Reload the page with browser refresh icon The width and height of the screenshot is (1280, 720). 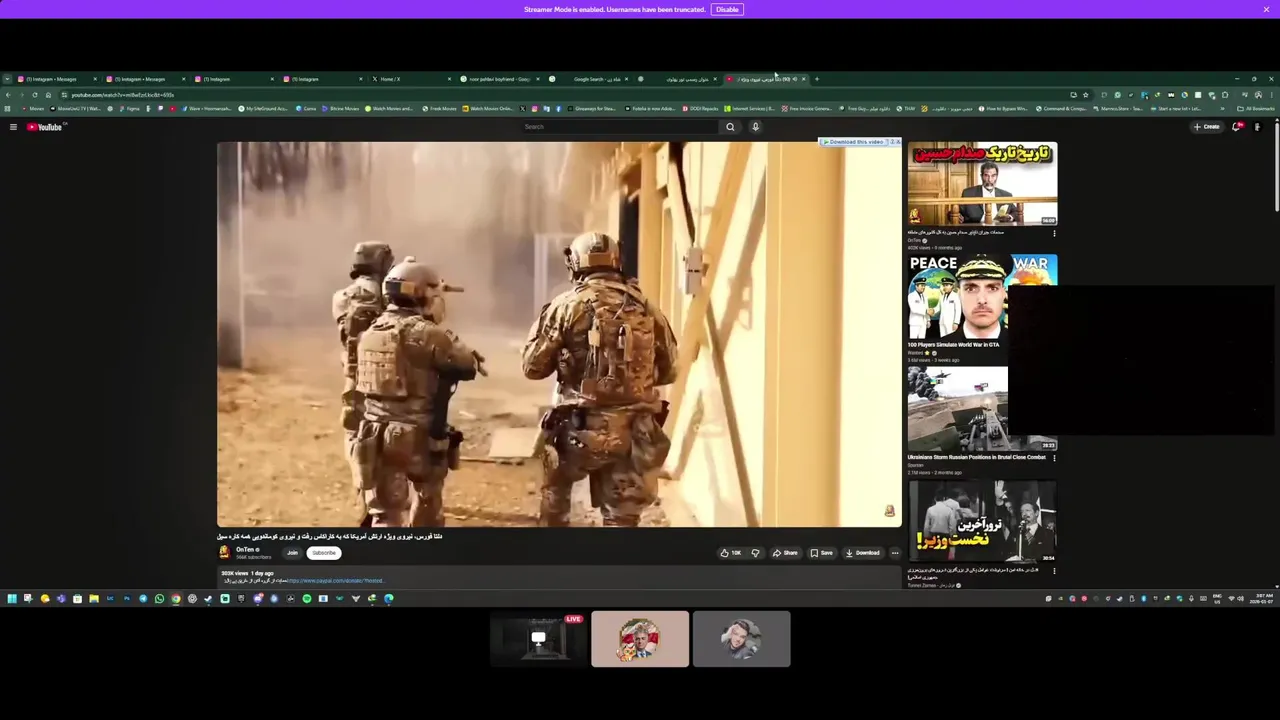click(x=35, y=95)
